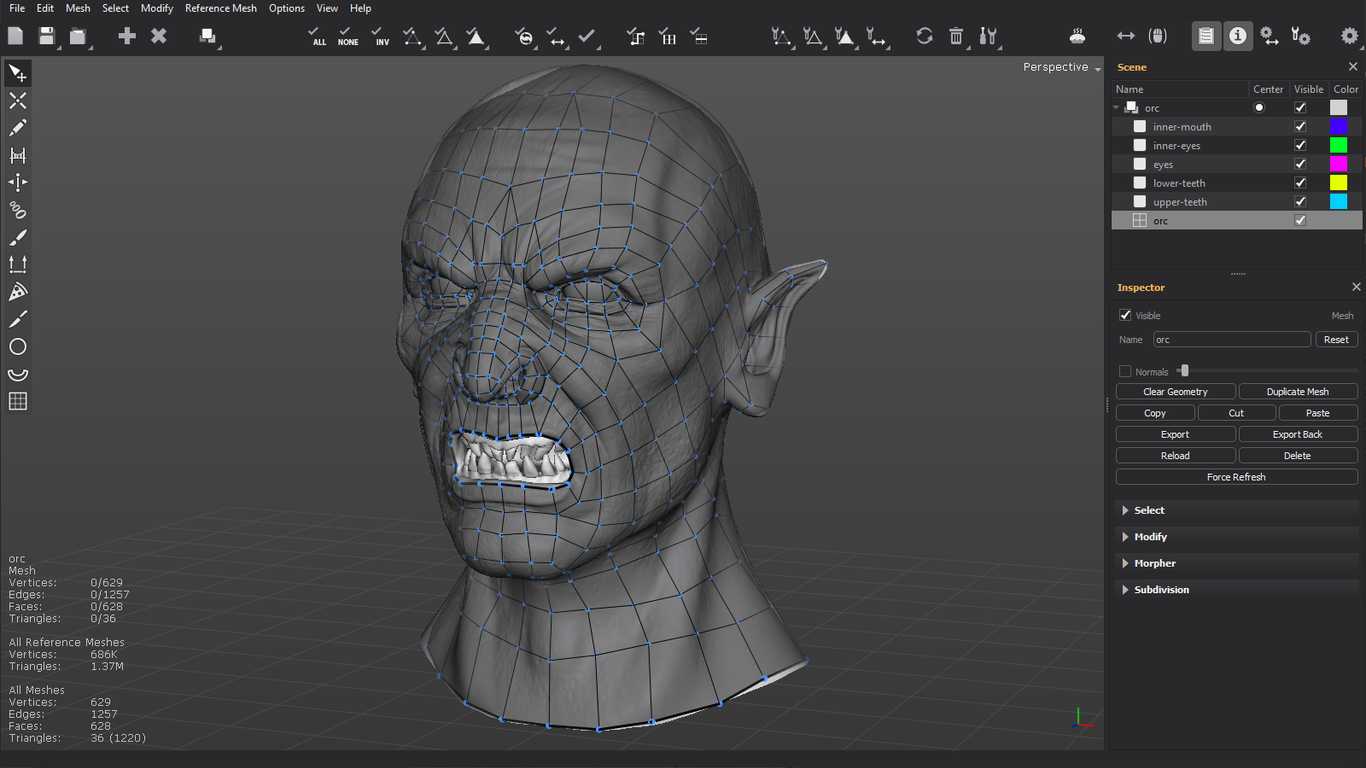The height and width of the screenshot is (768, 1366).
Task: Click the trash can delete icon
Action: click(x=956, y=36)
